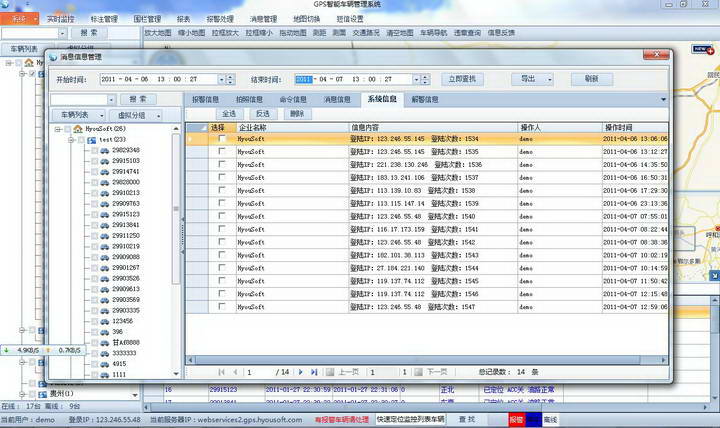Viewport: 720px width, 428px height.
Task: Tick the checkbox for HyouSoft (26) node
Action: 68,130
